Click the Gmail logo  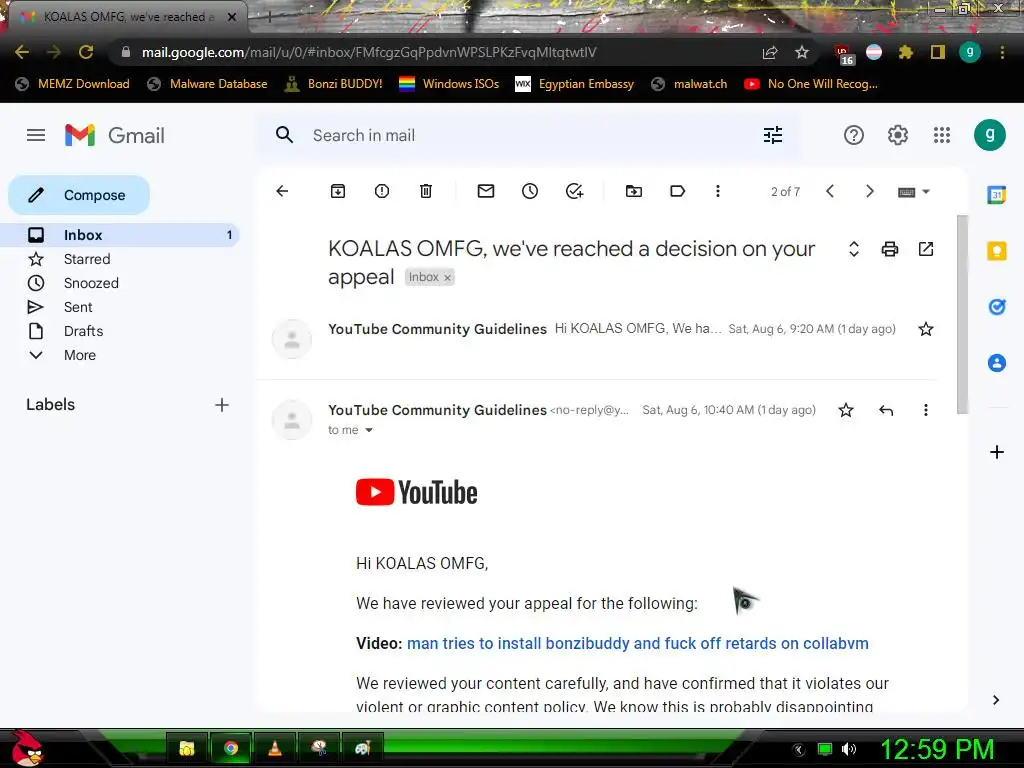coord(115,135)
